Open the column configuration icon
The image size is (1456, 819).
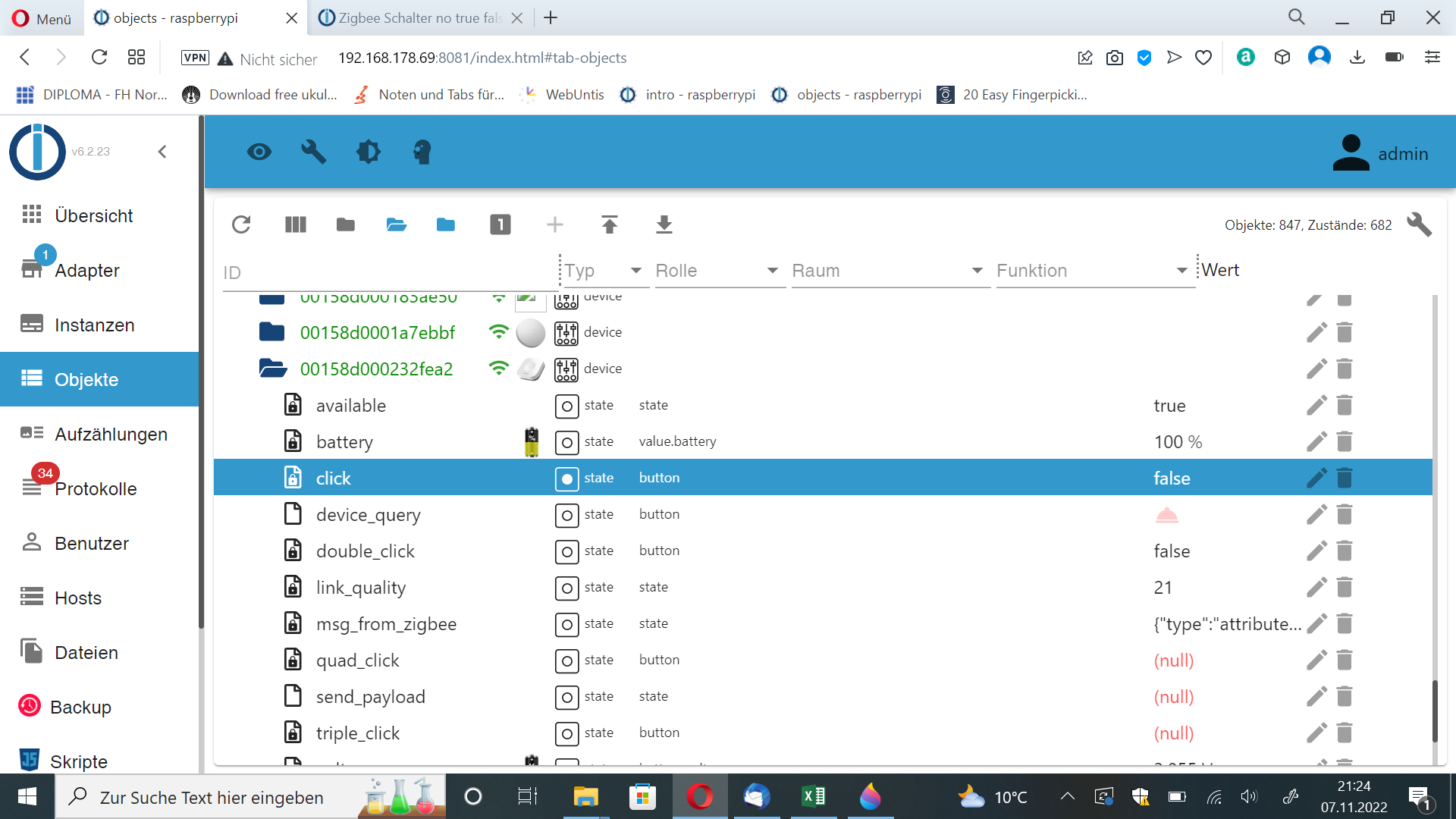295,224
